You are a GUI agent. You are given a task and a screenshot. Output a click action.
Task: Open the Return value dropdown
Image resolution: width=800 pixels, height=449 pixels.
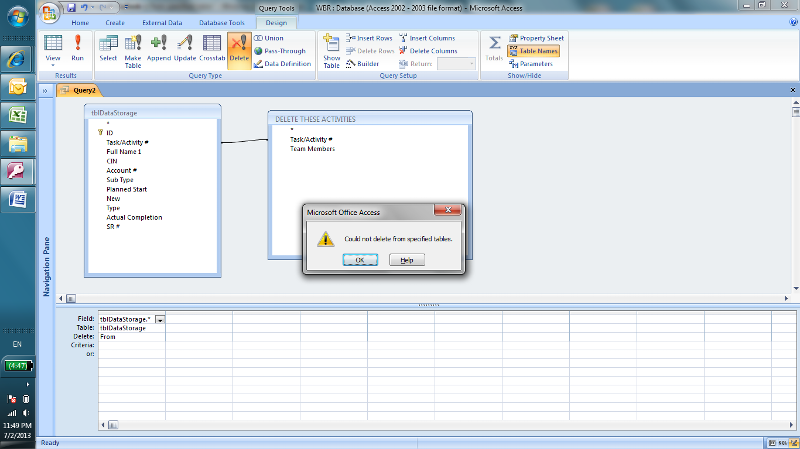point(472,64)
